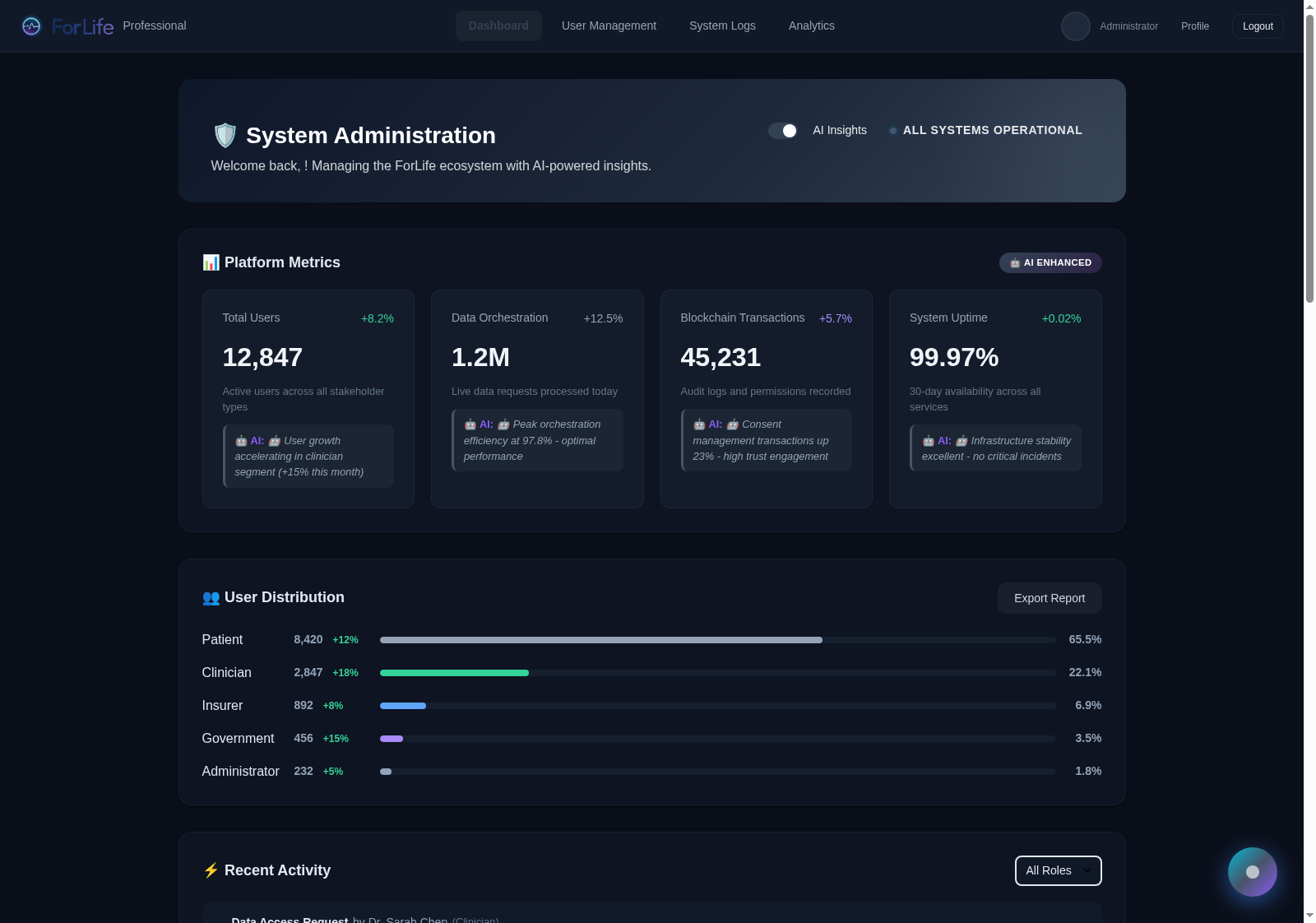The width and height of the screenshot is (1316, 923).
Task: Click the page vertical scrollbar thumb
Action: [x=1309, y=159]
